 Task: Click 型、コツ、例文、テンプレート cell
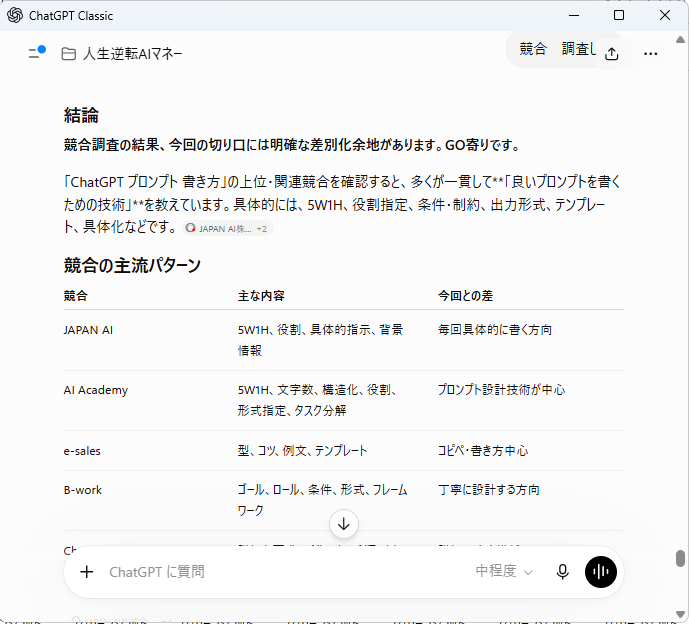coord(303,451)
